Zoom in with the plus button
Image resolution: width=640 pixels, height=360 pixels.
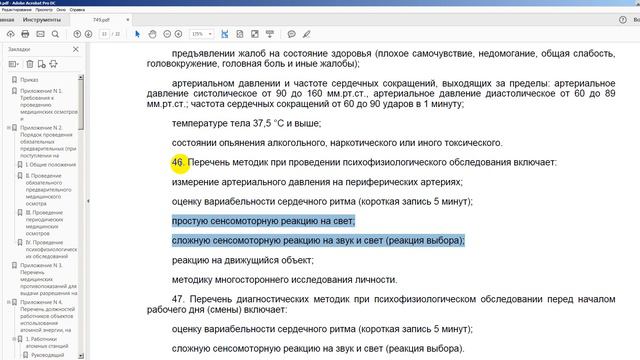[x=178, y=34]
